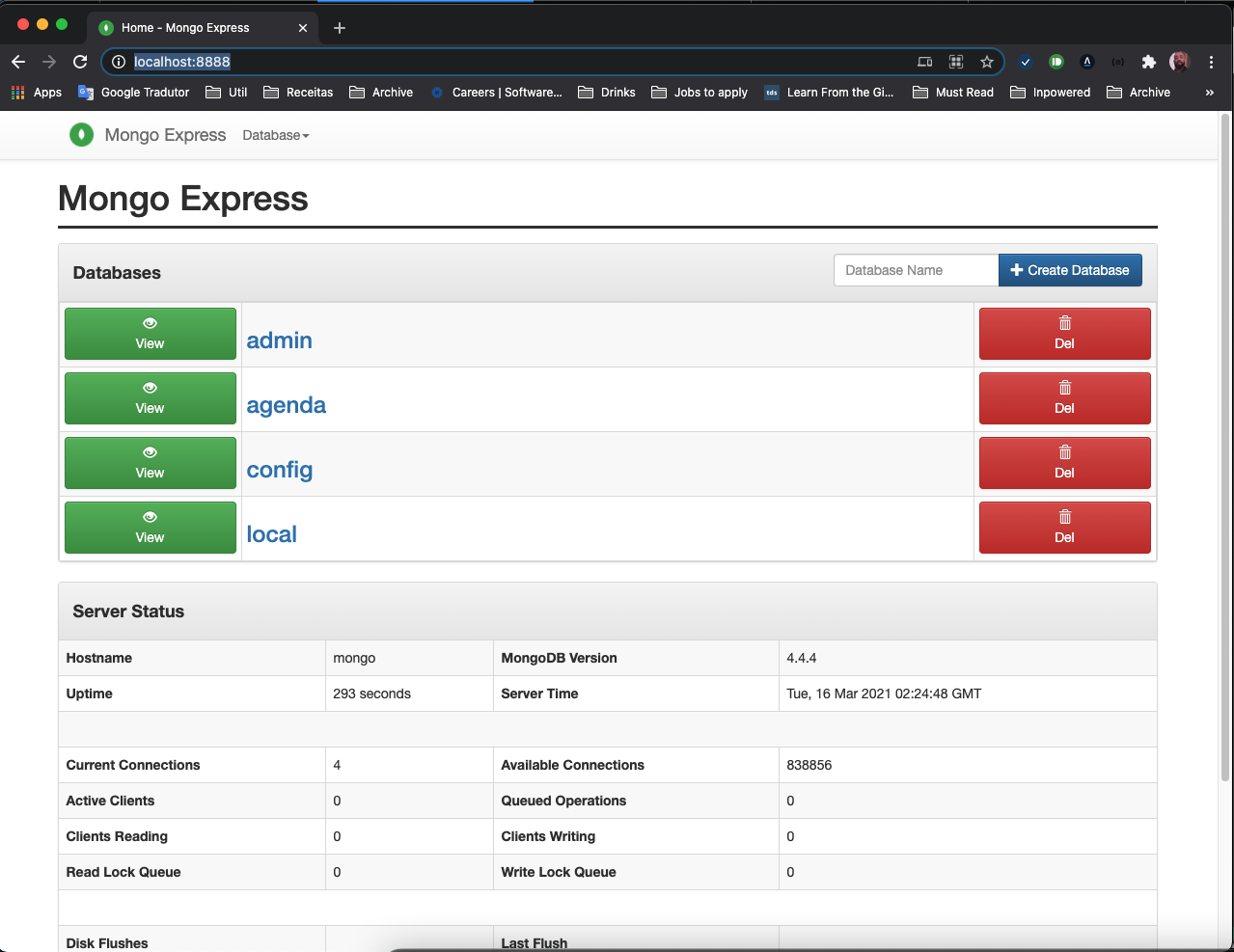The height and width of the screenshot is (952, 1234).
Task: Click the green circular extension icon
Action: 1056,62
